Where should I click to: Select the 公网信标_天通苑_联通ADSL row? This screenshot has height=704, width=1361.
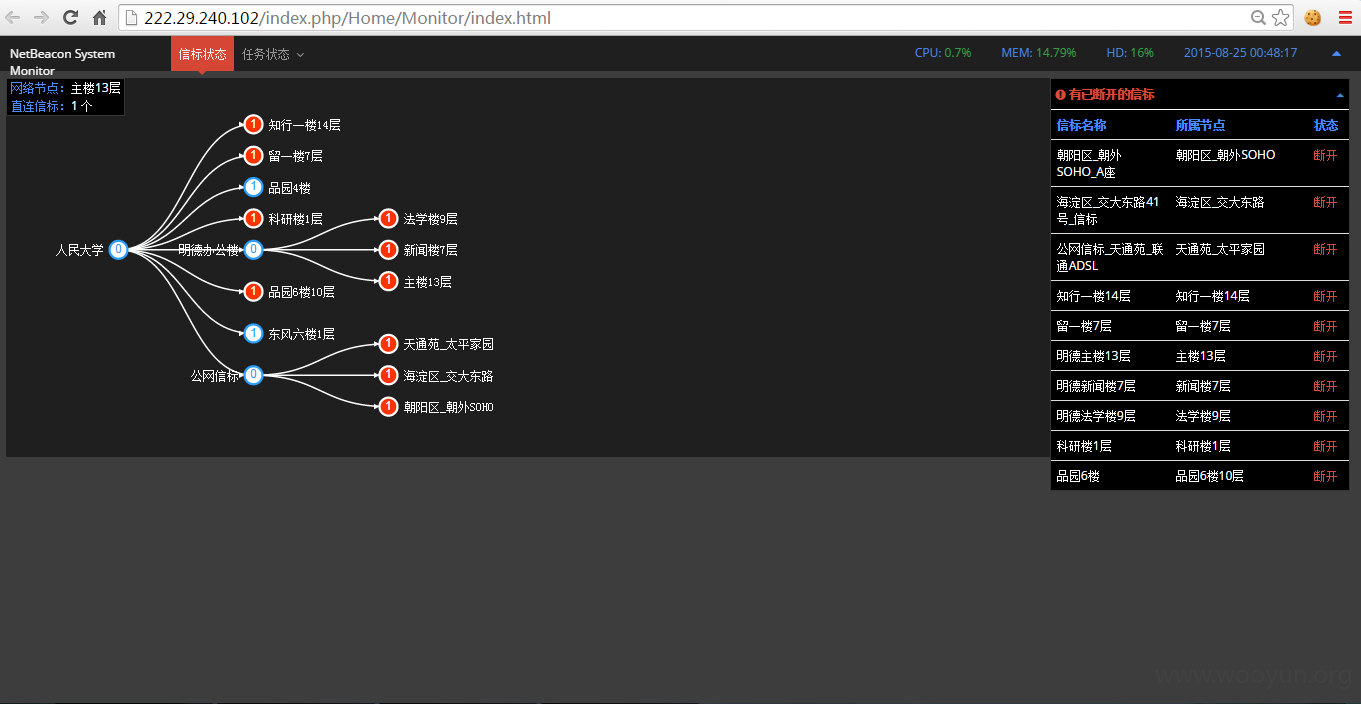(1200, 257)
